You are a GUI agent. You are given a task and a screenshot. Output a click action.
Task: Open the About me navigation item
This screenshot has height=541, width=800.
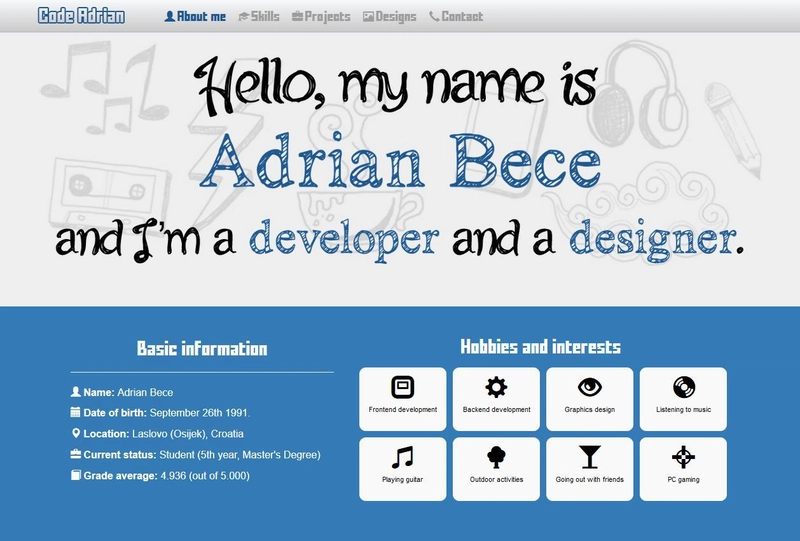[195, 16]
